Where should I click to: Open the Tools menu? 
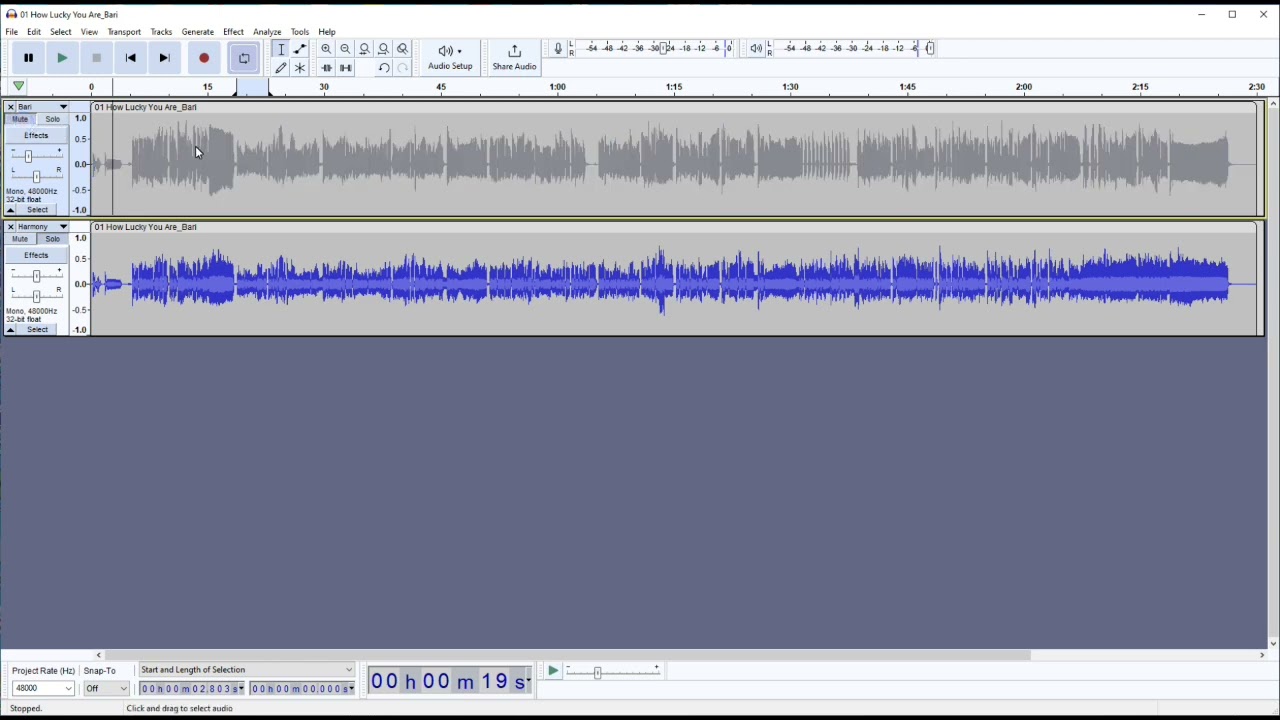300,32
